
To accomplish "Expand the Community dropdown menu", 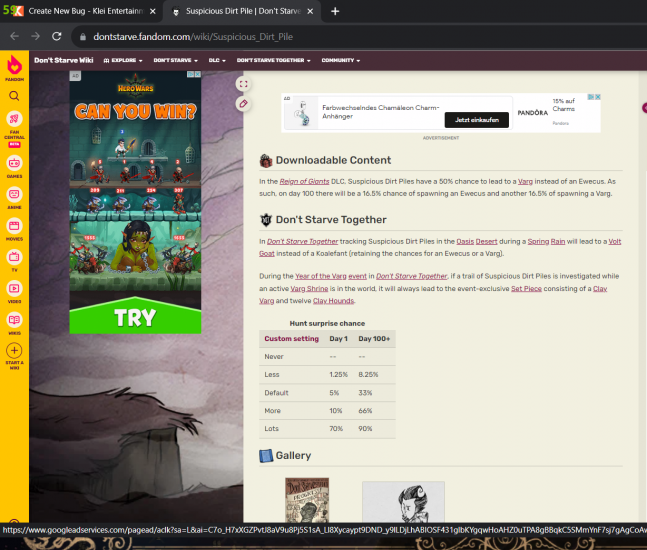I will click(340, 60).
